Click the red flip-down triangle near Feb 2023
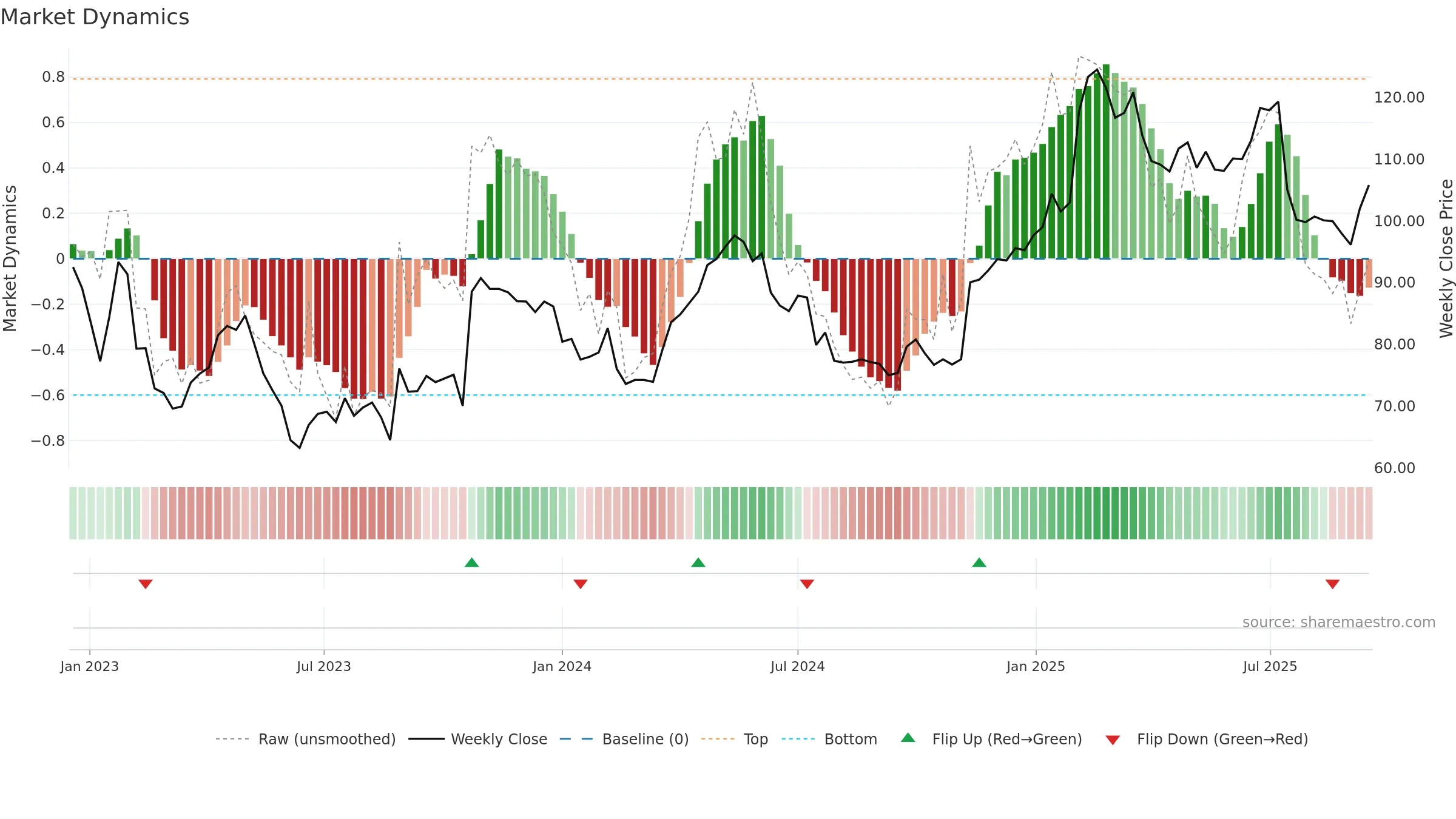Screen dimensions: 1456x819 pos(146,584)
